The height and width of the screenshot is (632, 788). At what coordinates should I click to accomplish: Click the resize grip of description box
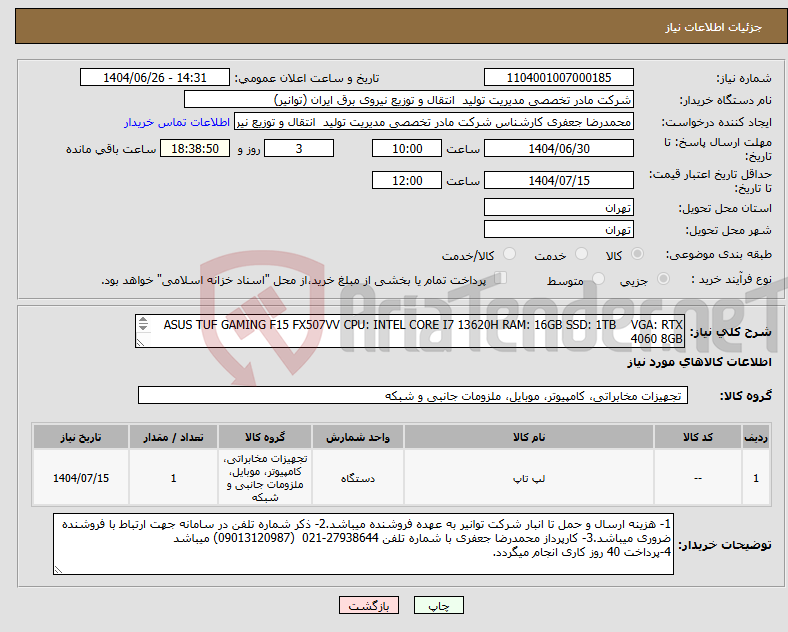point(140,342)
